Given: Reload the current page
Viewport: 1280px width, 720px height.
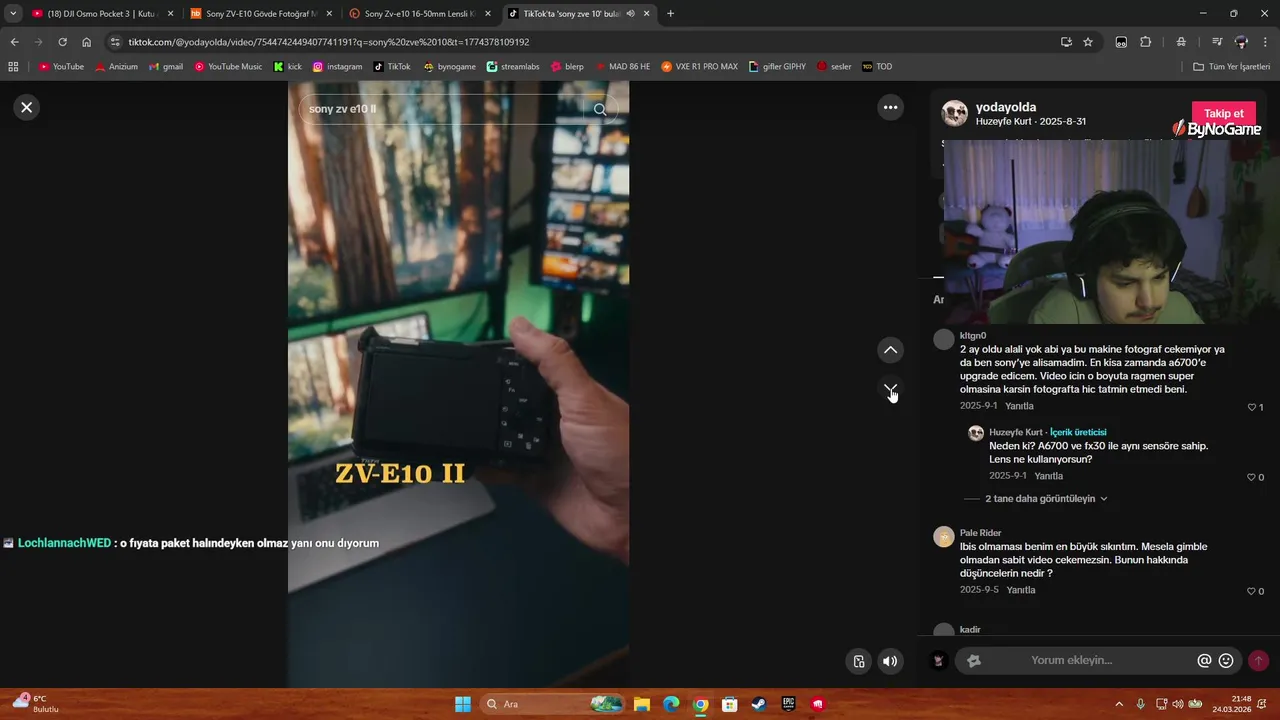Looking at the screenshot, I should 62,42.
